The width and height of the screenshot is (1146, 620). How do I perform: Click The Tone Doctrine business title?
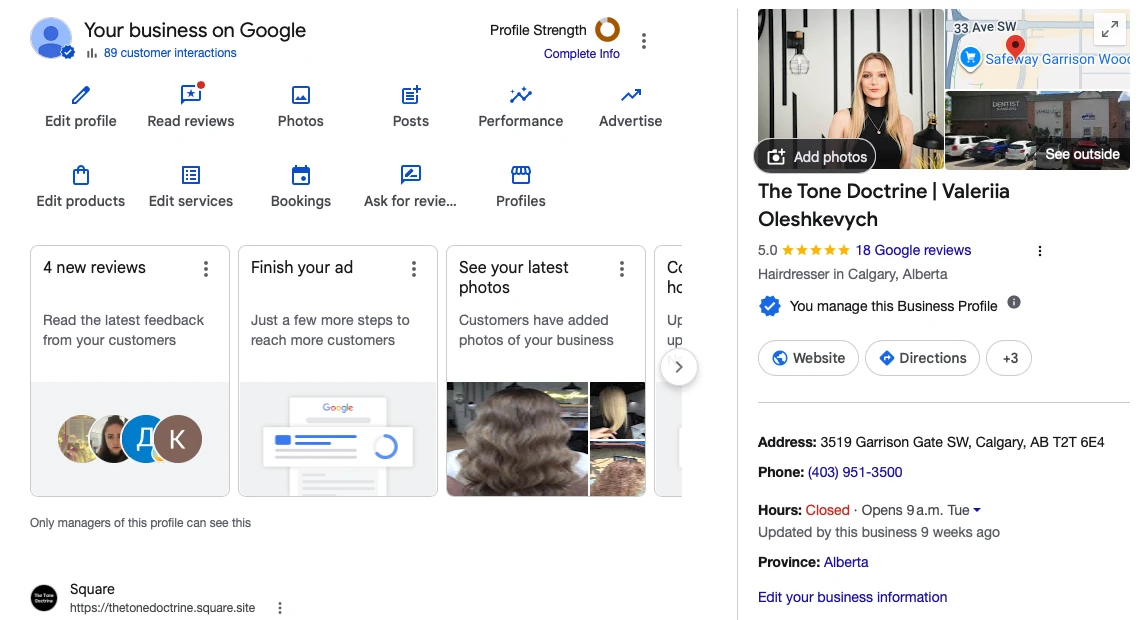pyautogui.click(x=884, y=205)
